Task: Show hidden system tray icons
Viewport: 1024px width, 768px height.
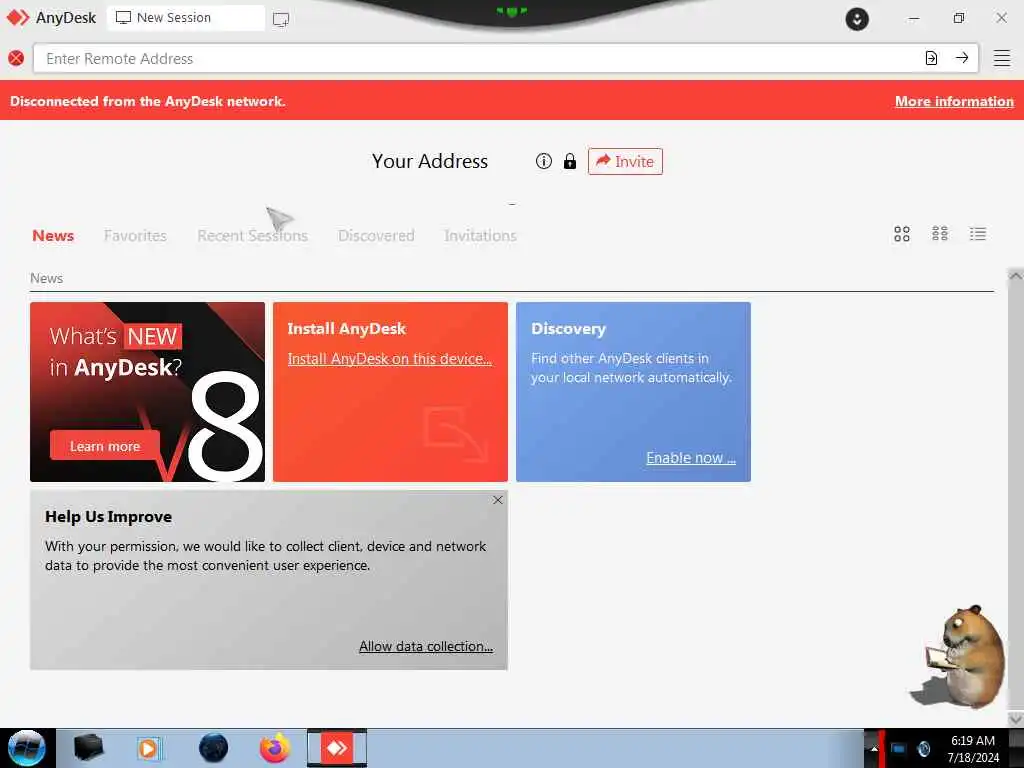Action: coord(873,749)
